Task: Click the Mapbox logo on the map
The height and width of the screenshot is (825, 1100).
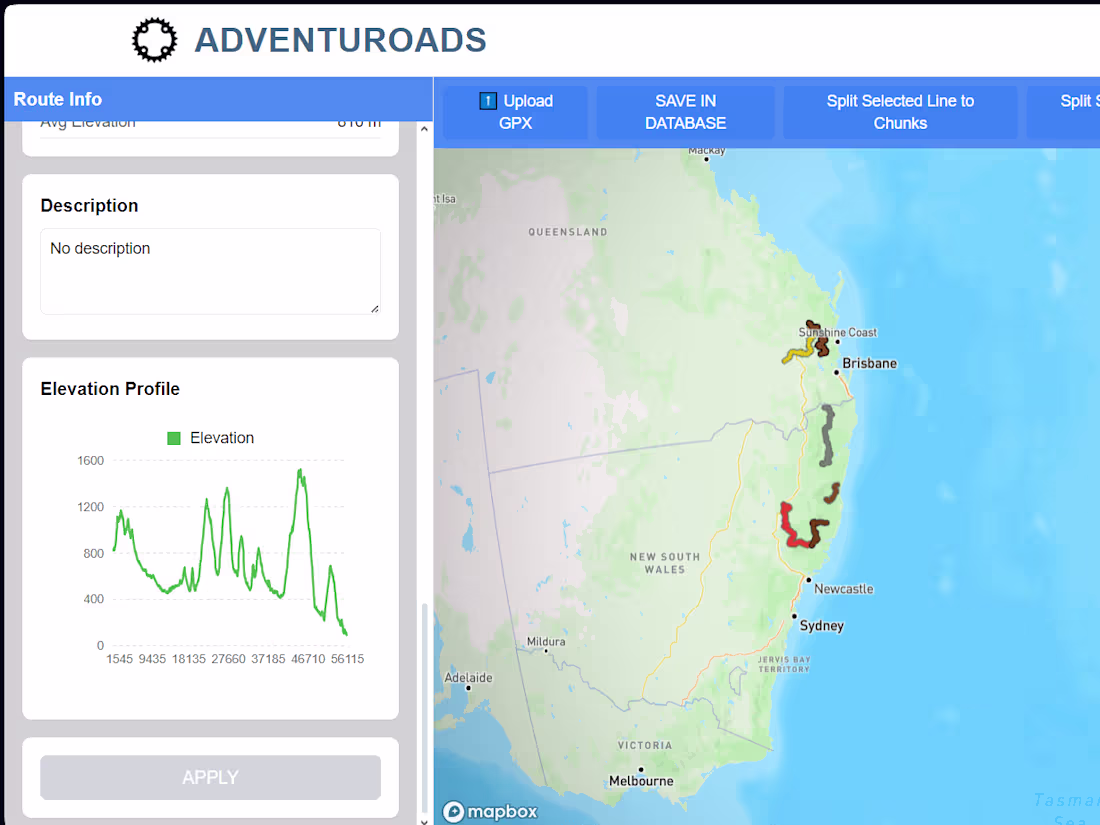Action: [490, 811]
